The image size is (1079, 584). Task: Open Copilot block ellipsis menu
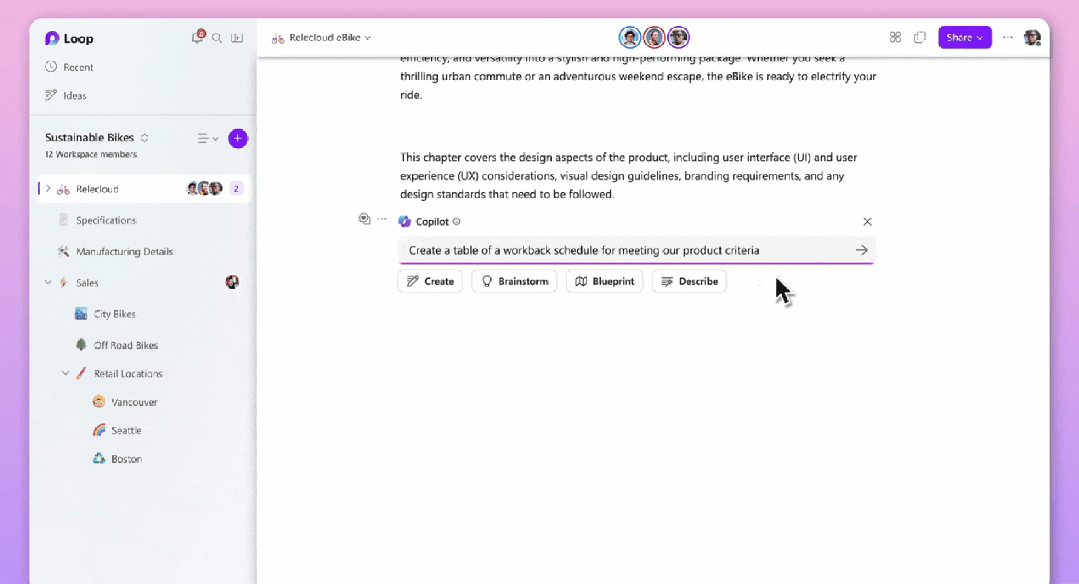pyautogui.click(x=382, y=219)
